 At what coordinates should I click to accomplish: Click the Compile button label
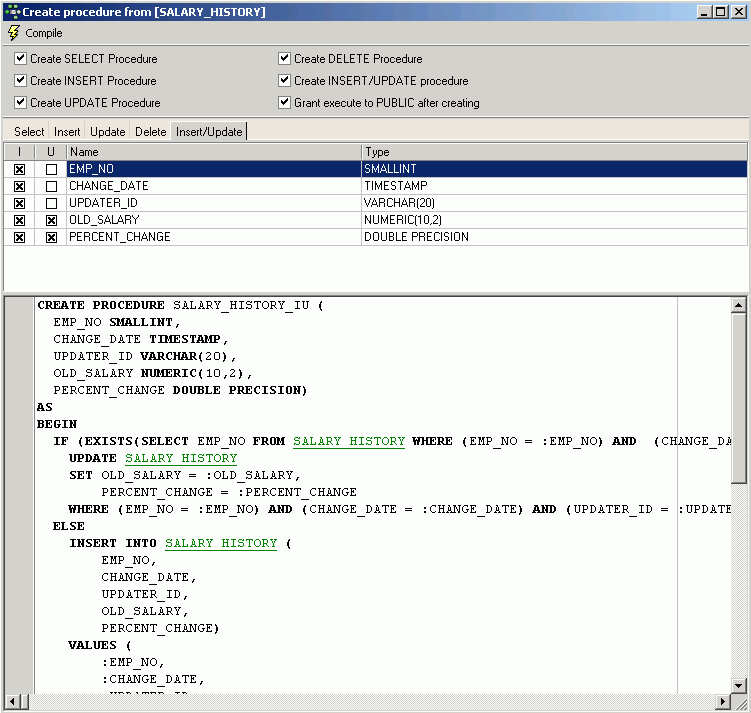pos(44,33)
